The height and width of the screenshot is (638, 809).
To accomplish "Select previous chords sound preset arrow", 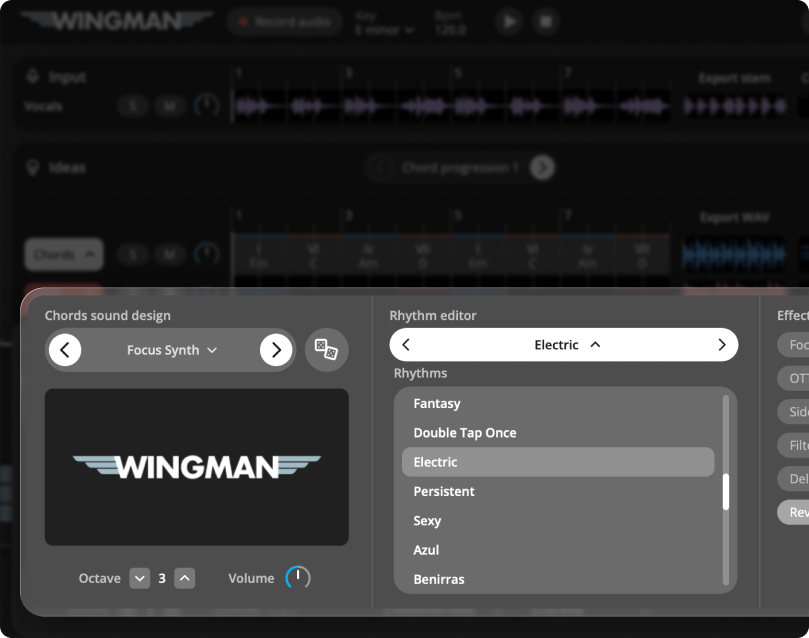I will click(x=64, y=350).
